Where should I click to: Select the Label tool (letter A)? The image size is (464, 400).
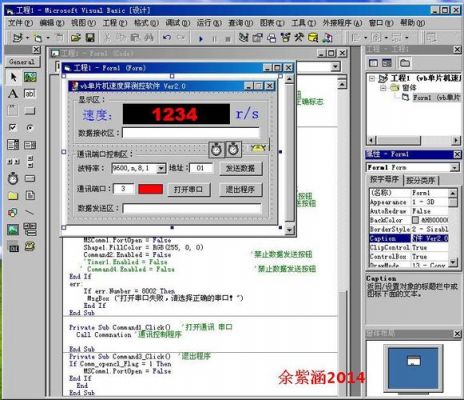coord(13,94)
